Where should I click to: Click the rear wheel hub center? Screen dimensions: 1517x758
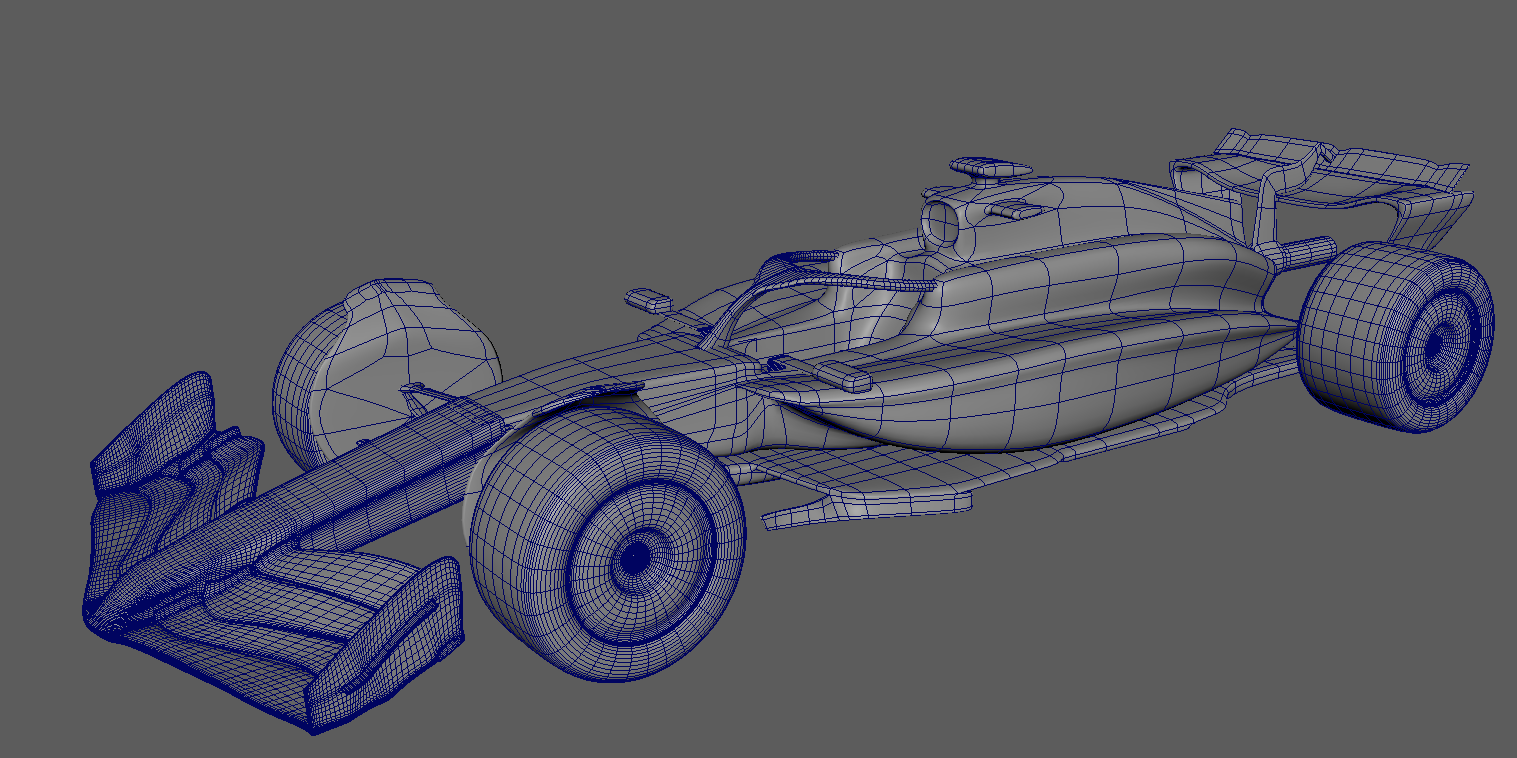(1439, 343)
